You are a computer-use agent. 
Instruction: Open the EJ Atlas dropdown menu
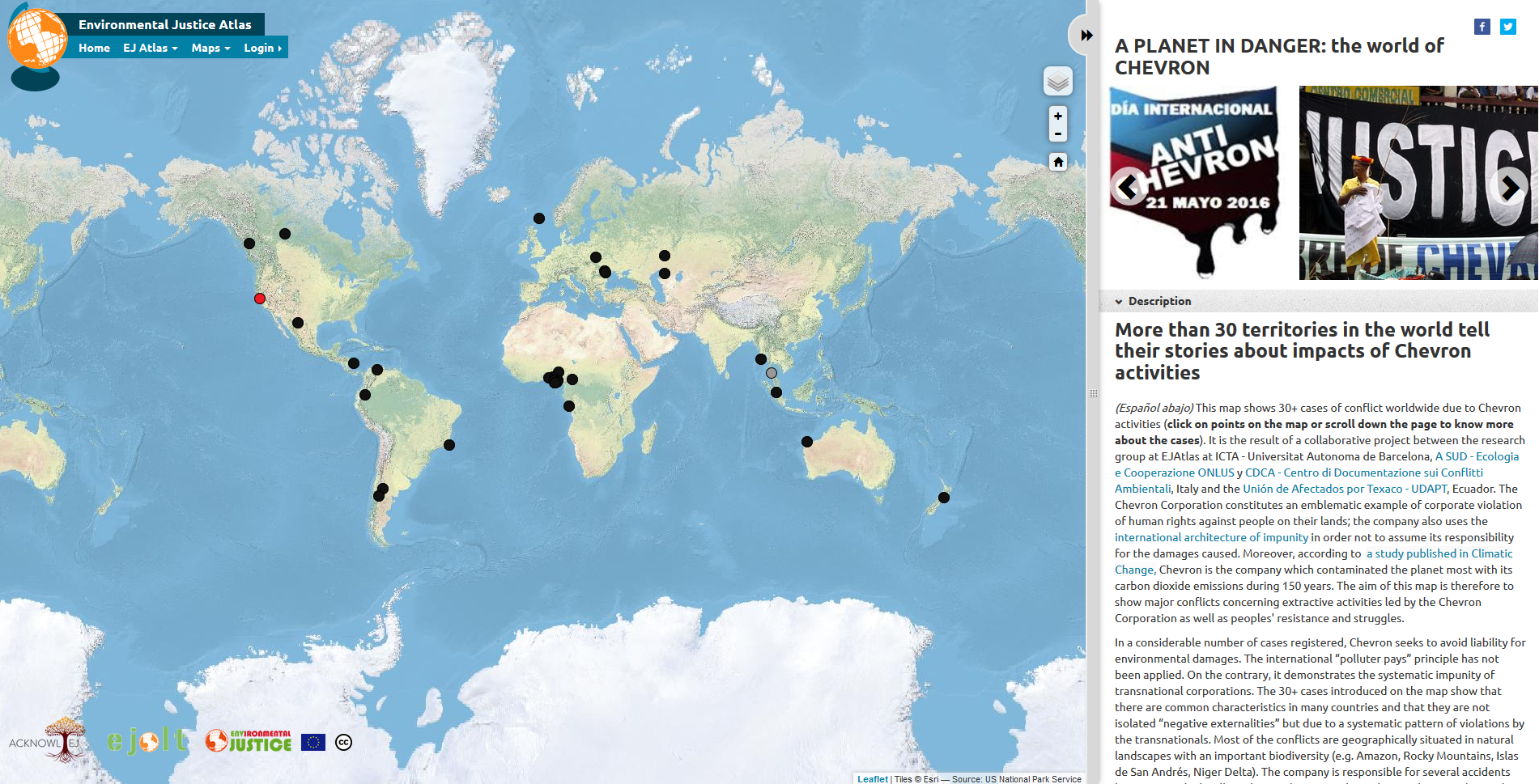(150, 48)
